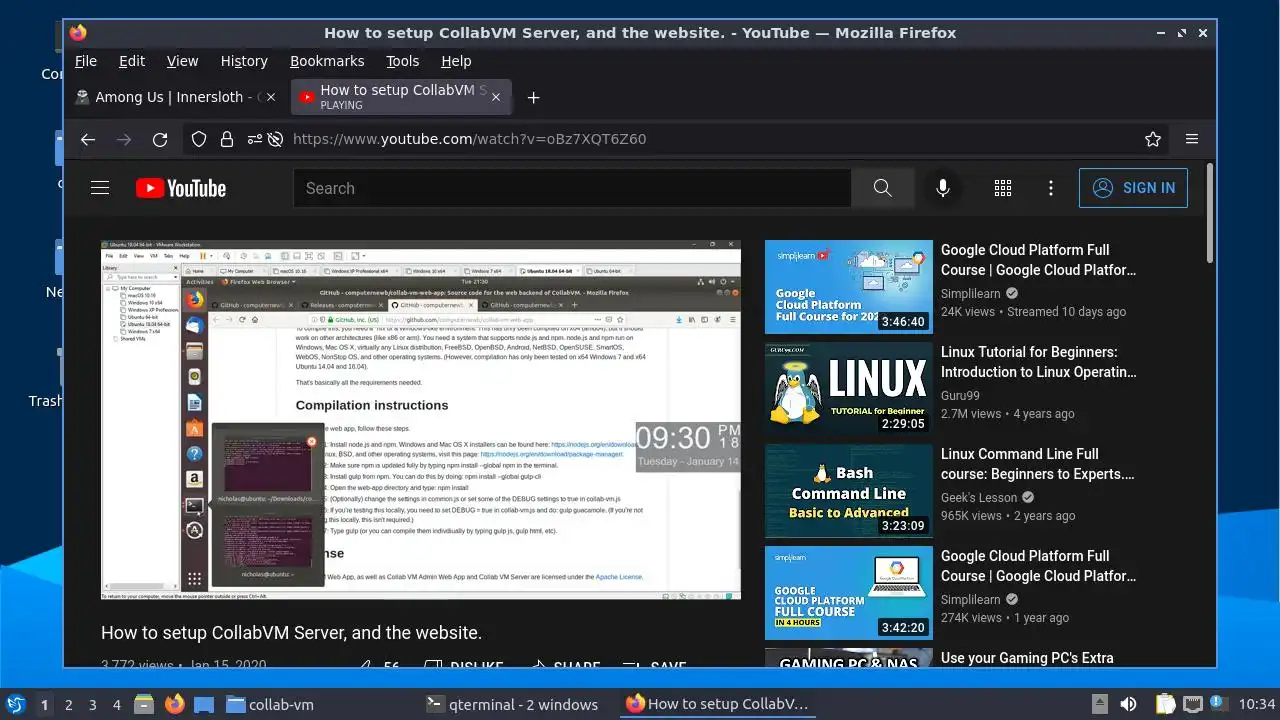Click the eject removable media tray icon

pyautogui.click(x=1099, y=704)
